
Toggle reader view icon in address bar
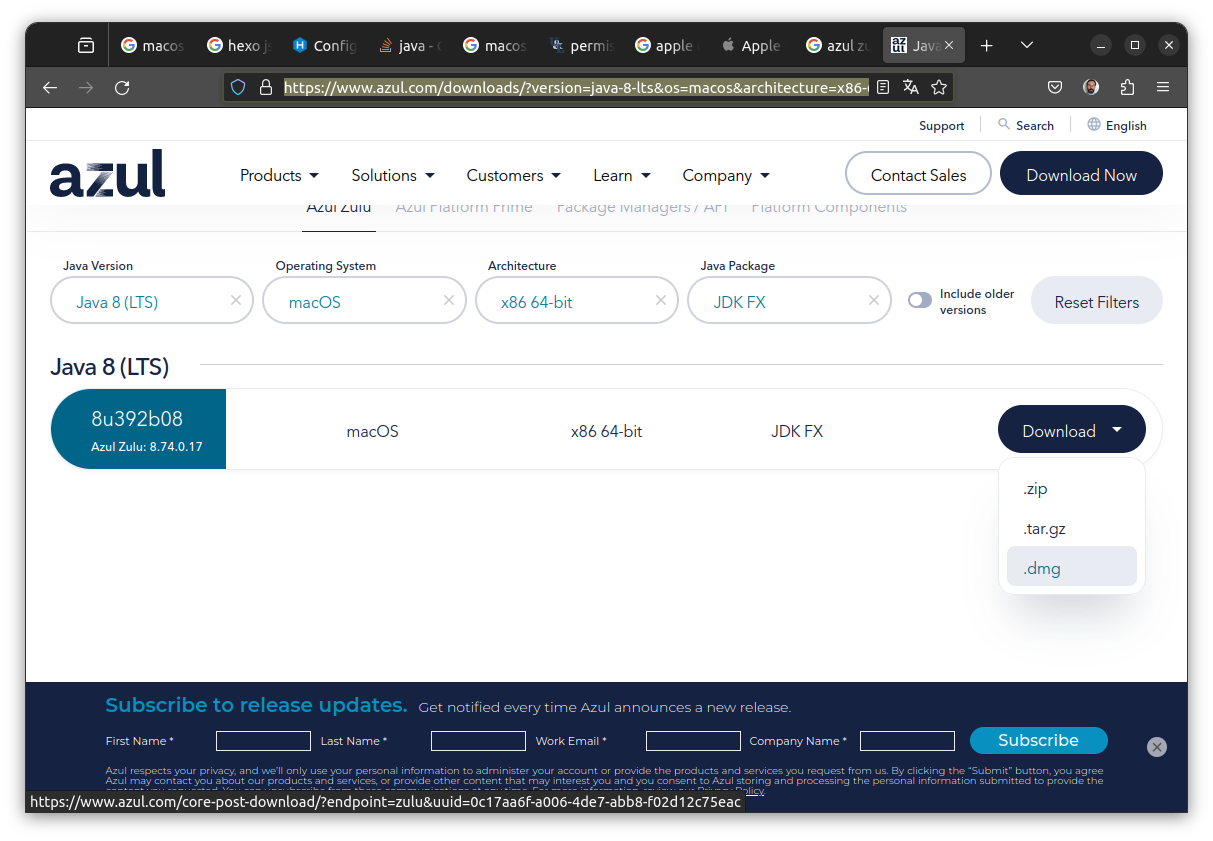point(882,88)
